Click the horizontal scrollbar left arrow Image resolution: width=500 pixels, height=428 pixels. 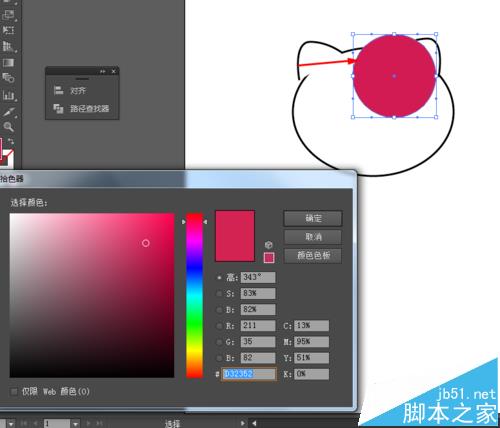click(x=254, y=423)
